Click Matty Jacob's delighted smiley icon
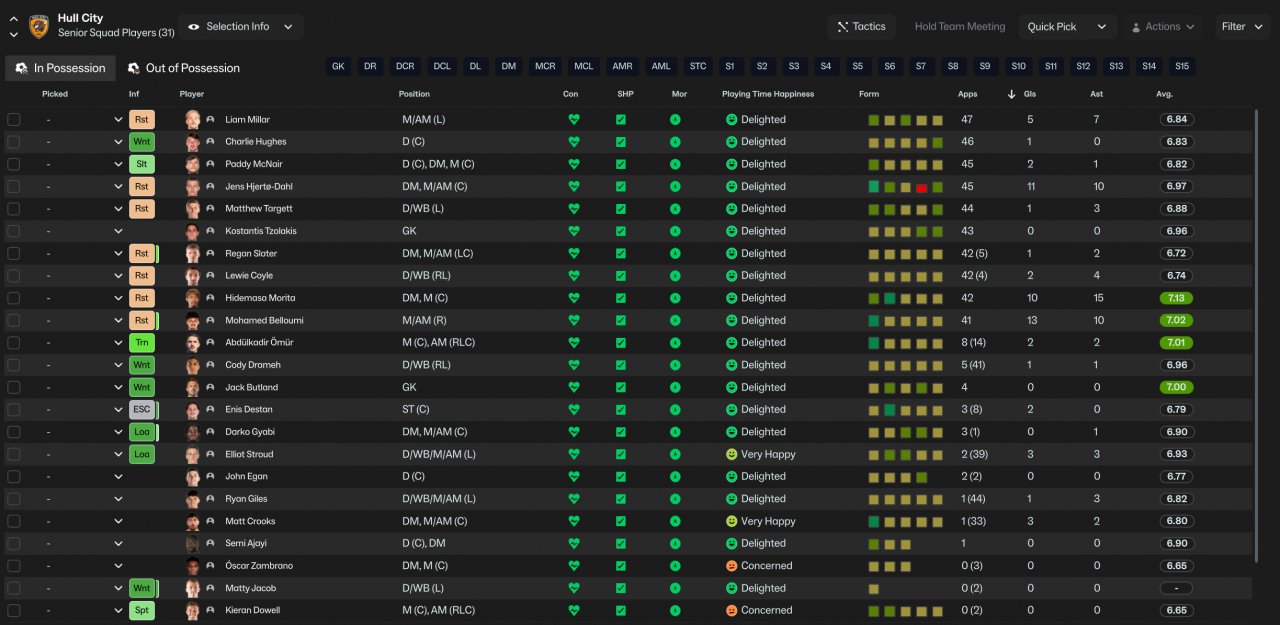The height and width of the screenshot is (625, 1280). (732, 588)
